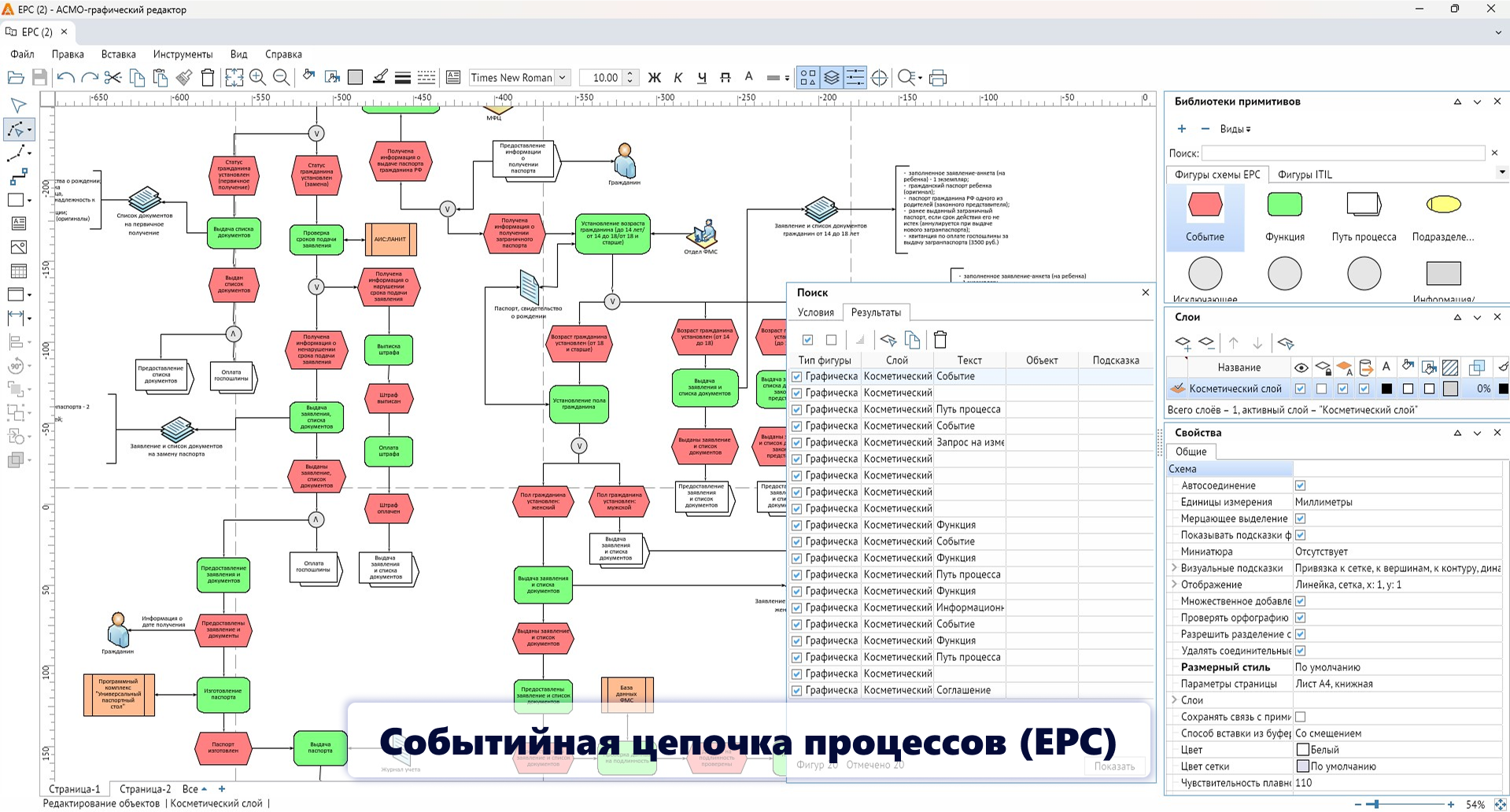Viewport: 1510px width, 812px height.
Task: Click the library Поиск input field
Action: pyautogui.click(x=1342, y=153)
